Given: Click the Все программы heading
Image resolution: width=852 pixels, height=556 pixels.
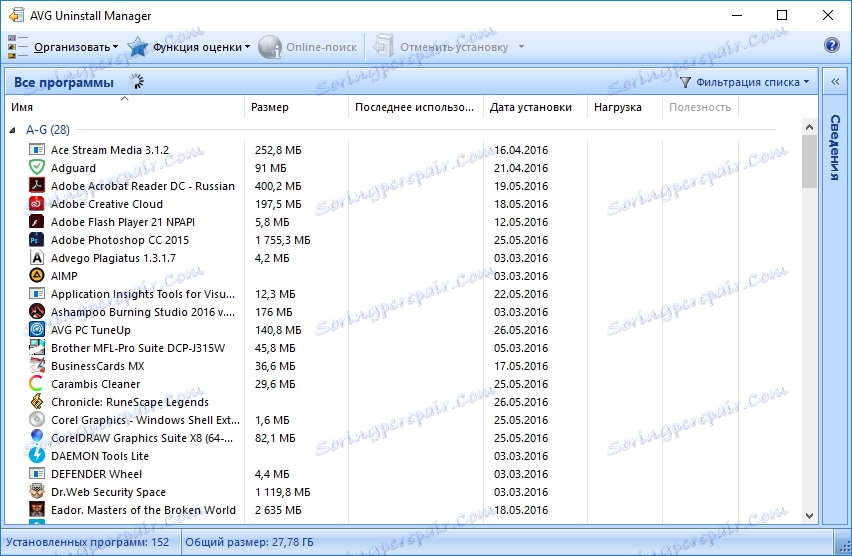Looking at the screenshot, I should [64, 83].
